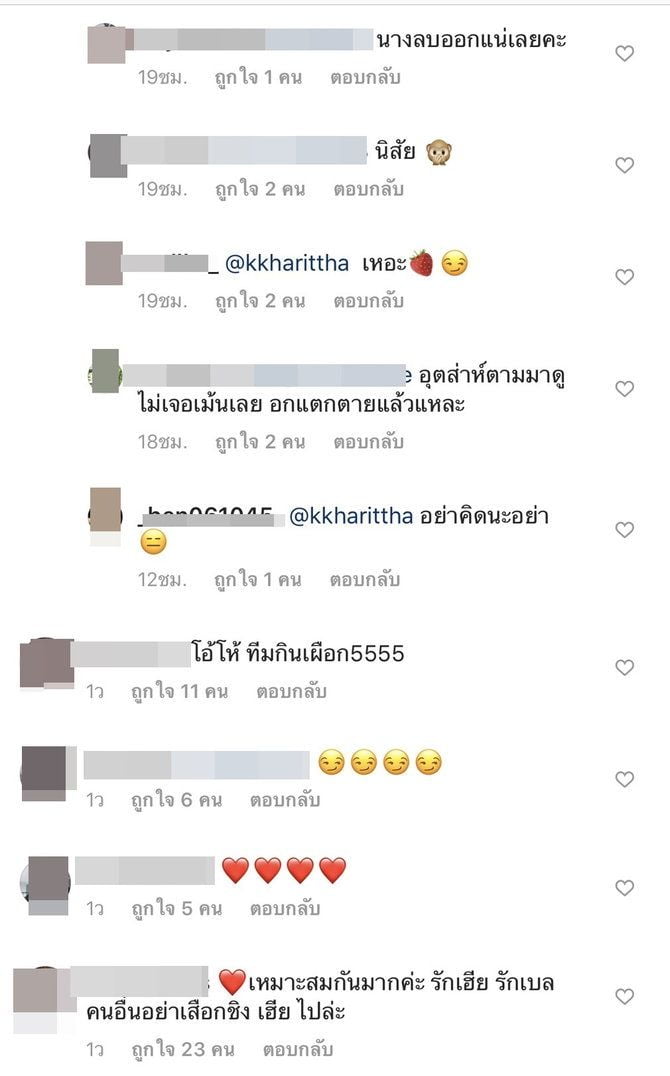Open @kkharittha mention in the strawberry comment

pyautogui.click(x=287, y=264)
